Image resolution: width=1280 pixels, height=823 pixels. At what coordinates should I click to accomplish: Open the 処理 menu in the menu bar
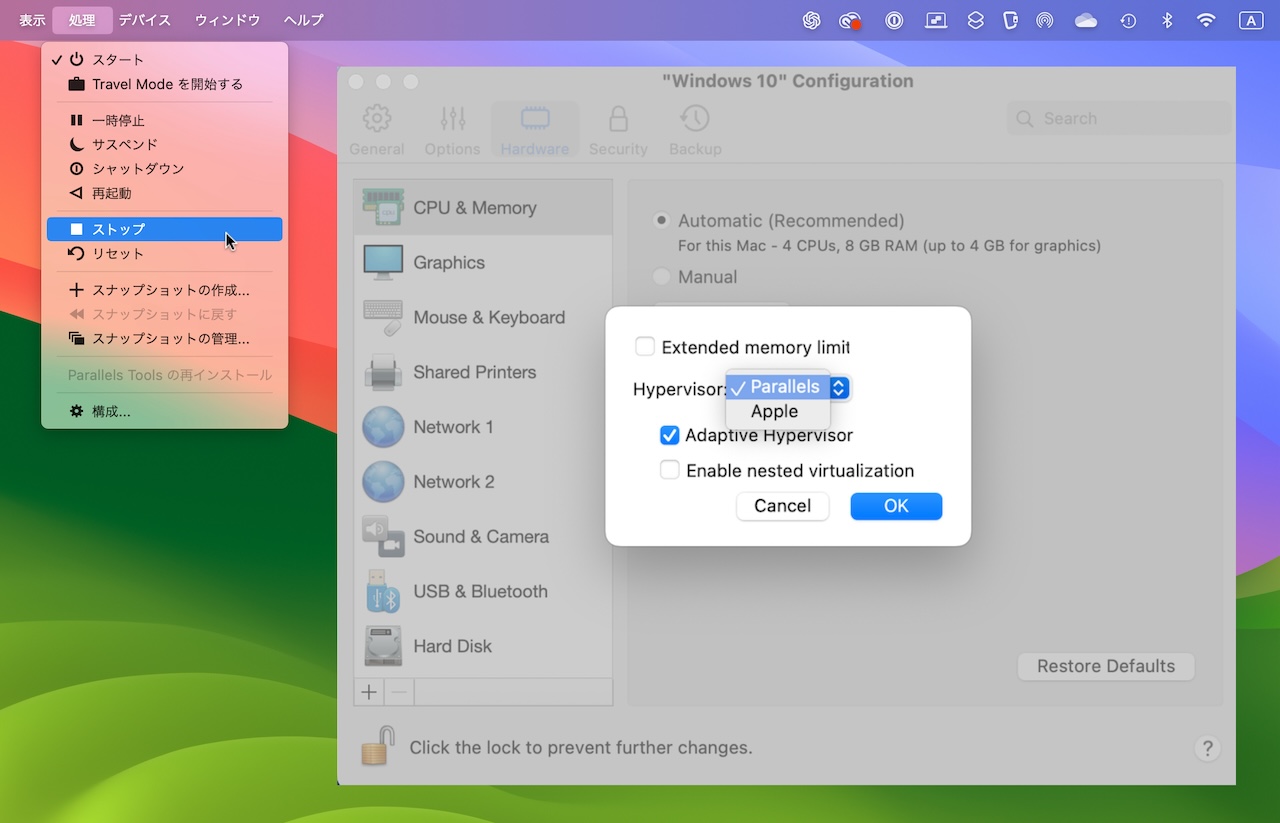82,20
